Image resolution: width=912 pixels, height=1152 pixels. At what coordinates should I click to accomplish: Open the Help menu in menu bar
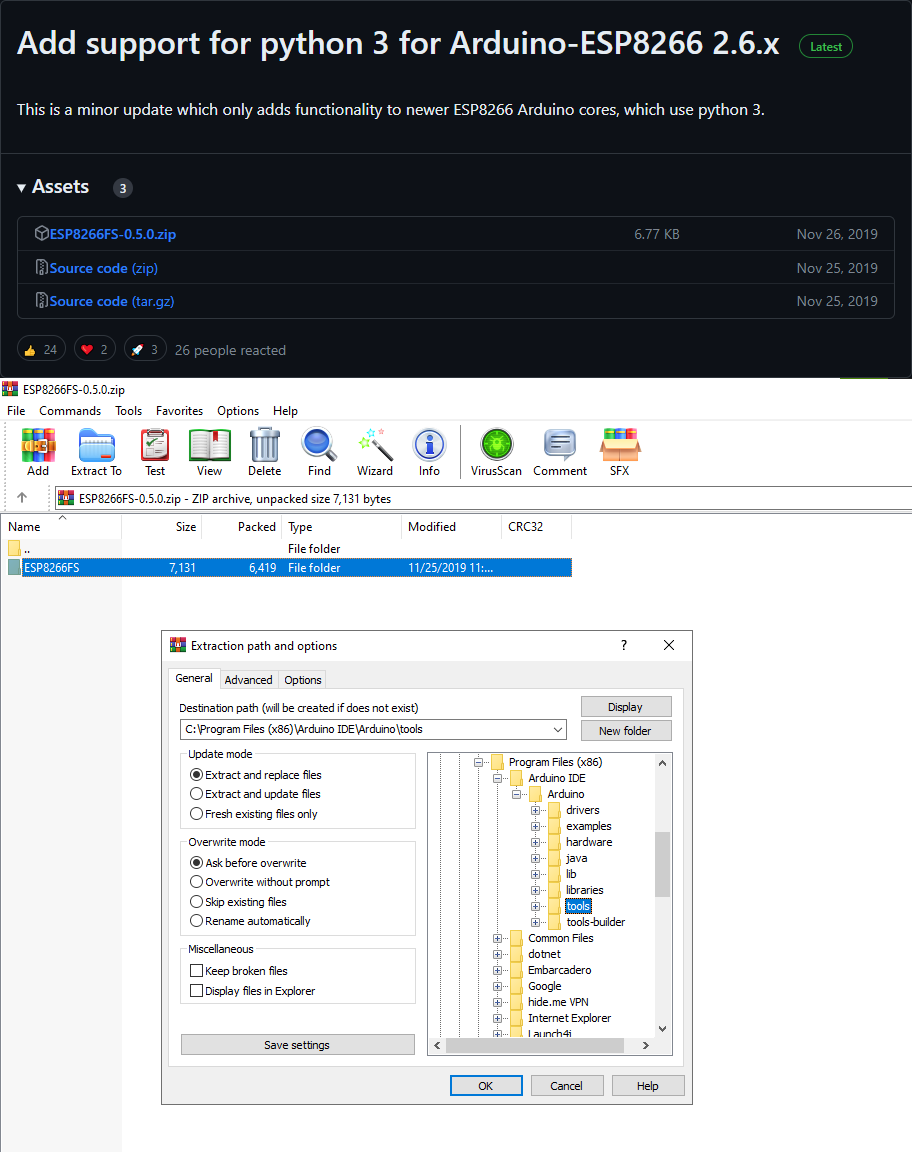[x=285, y=411]
